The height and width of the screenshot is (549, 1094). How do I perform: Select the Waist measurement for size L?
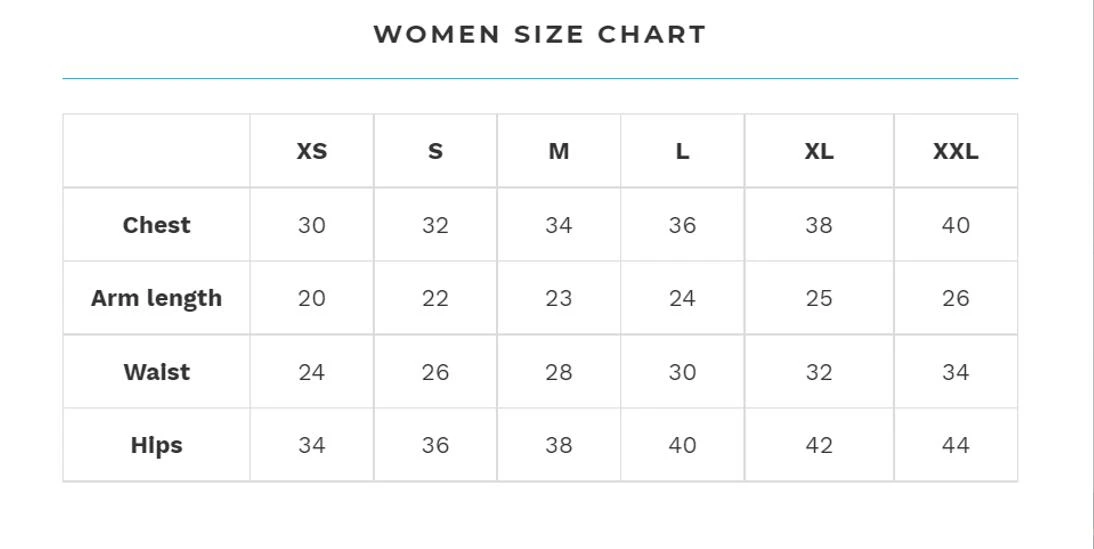[x=682, y=372]
